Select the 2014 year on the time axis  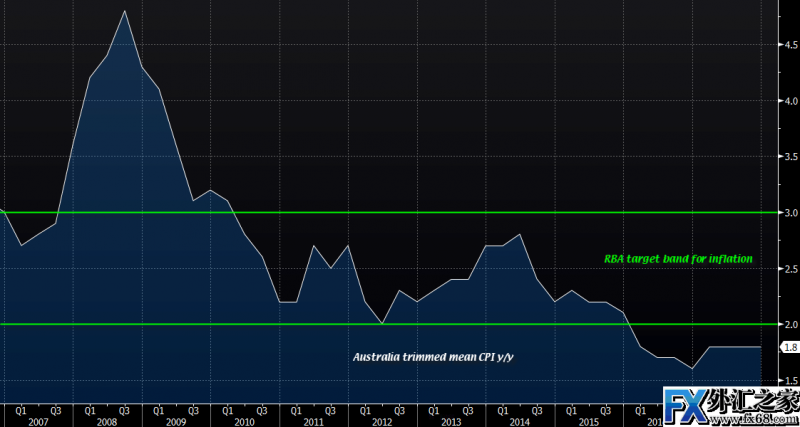point(519,421)
